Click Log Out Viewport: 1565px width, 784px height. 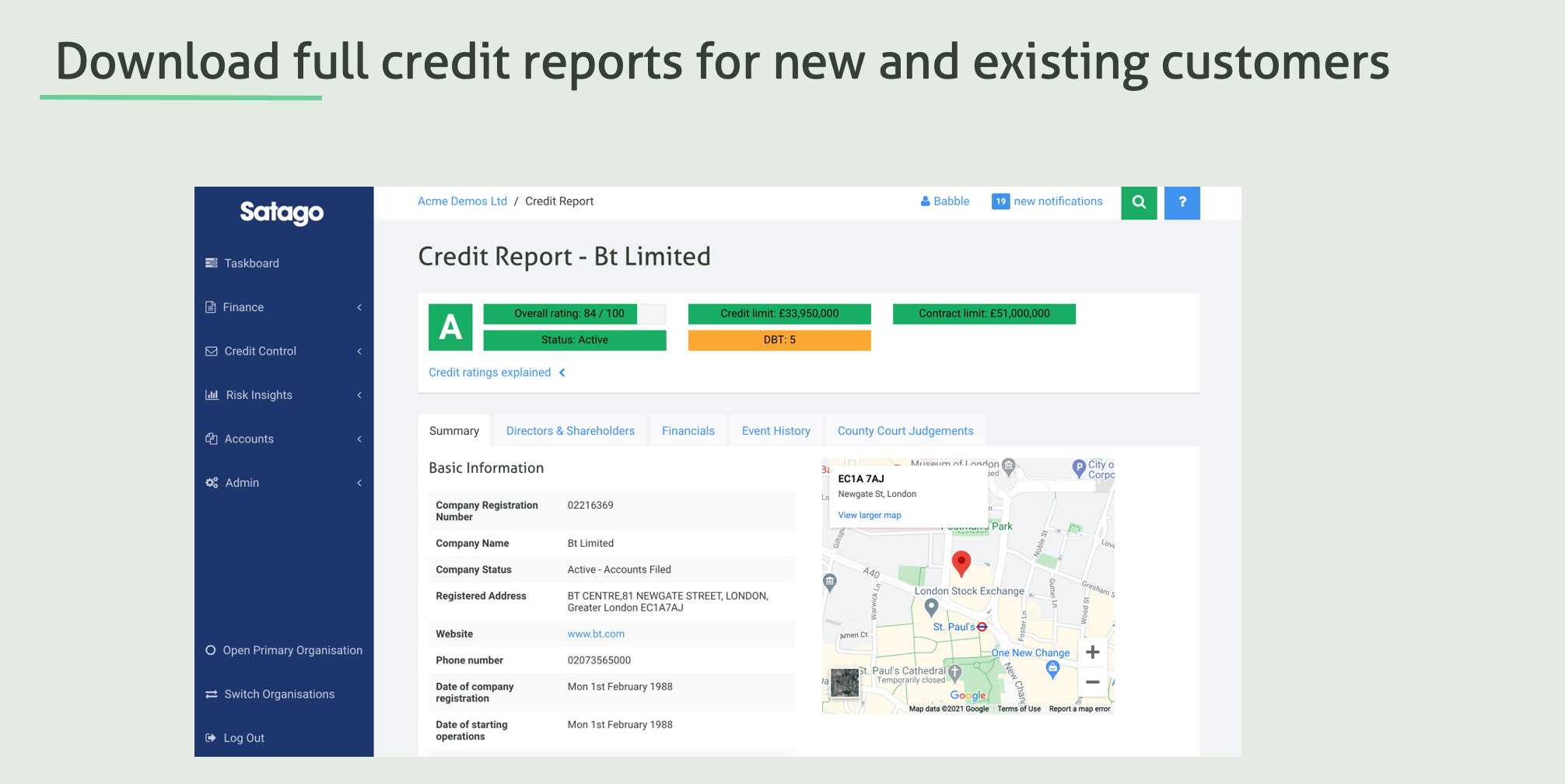tap(244, 738)
